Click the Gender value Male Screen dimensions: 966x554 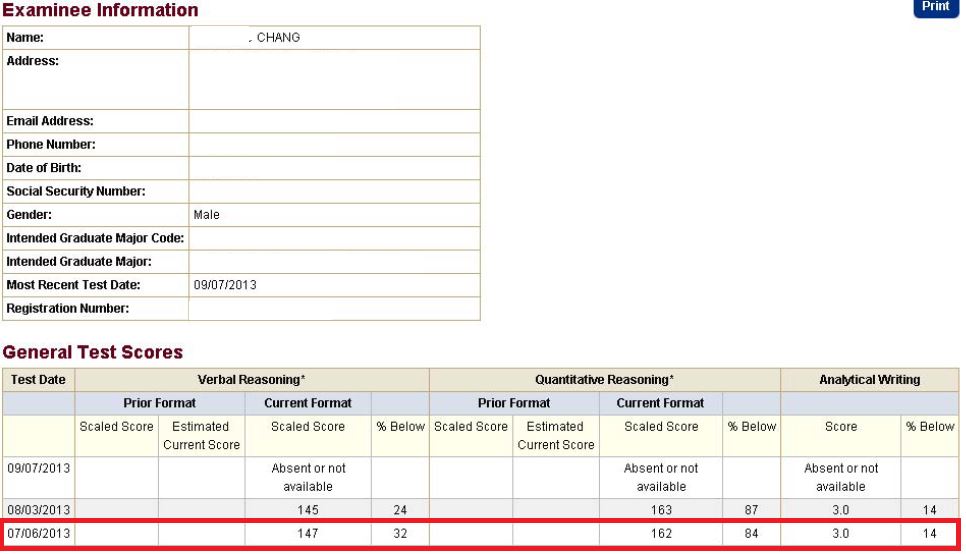click(x=206, y=215)
